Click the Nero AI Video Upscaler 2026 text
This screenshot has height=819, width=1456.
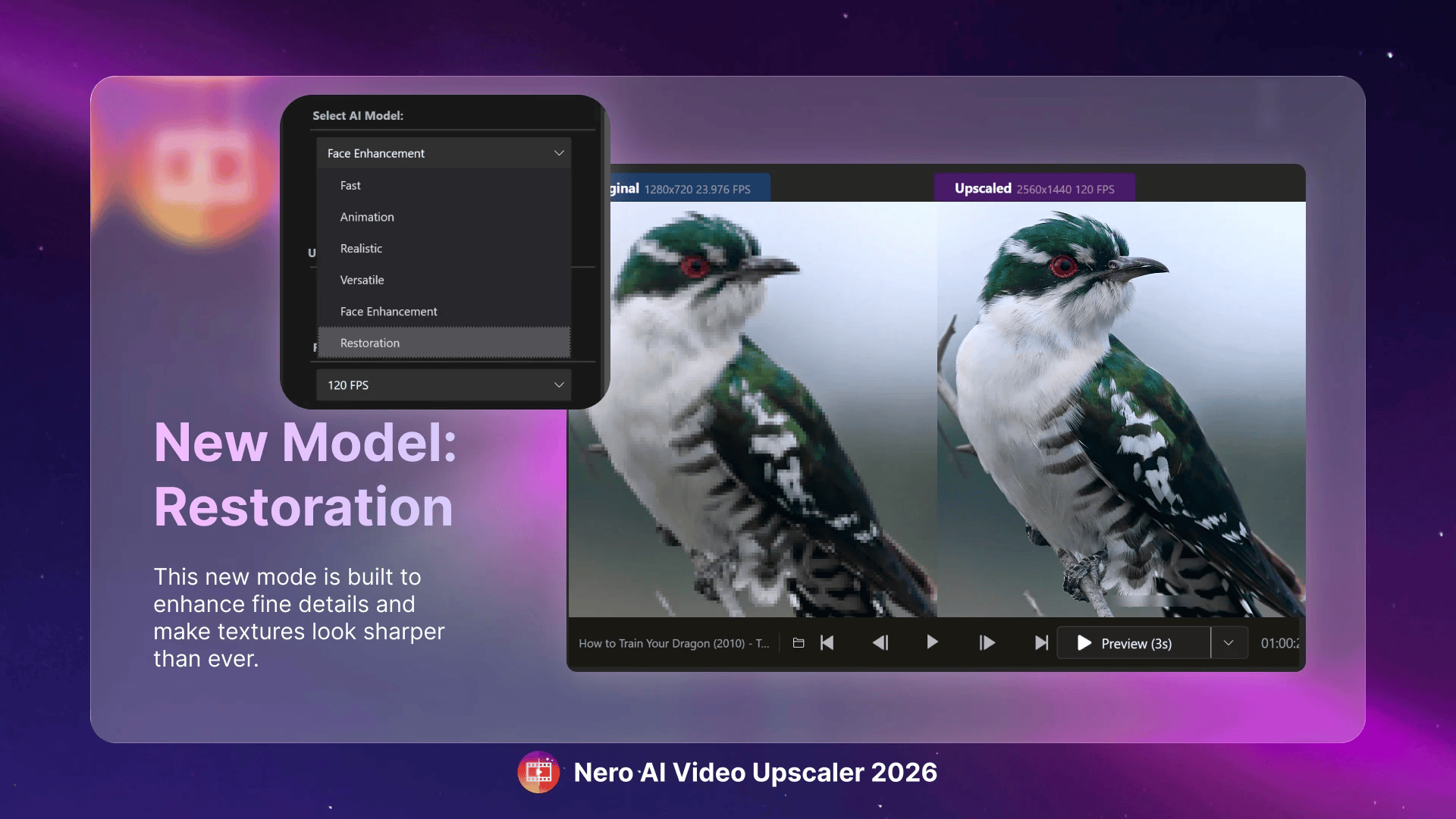[x=755, y=772]
